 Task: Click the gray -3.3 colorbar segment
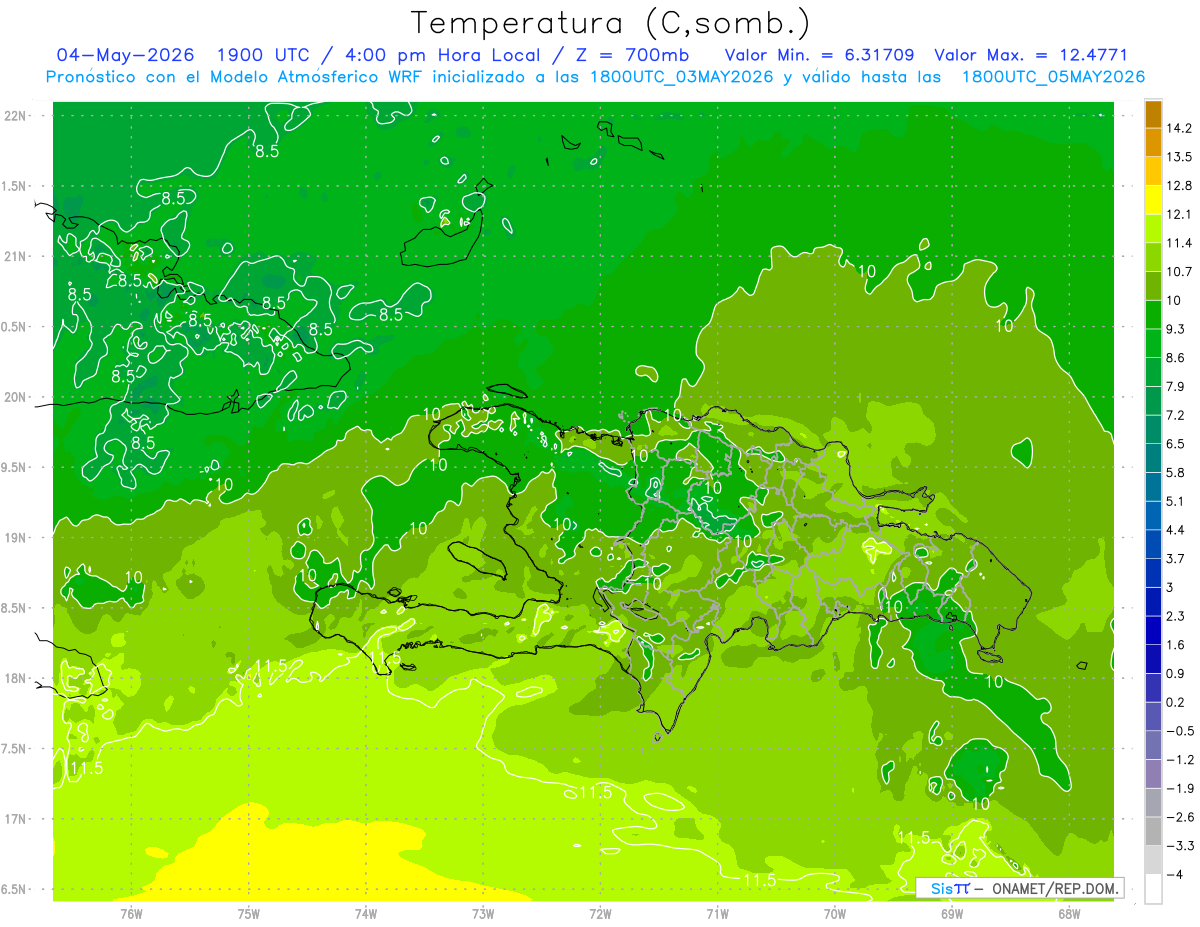[x=1153, y=860]
